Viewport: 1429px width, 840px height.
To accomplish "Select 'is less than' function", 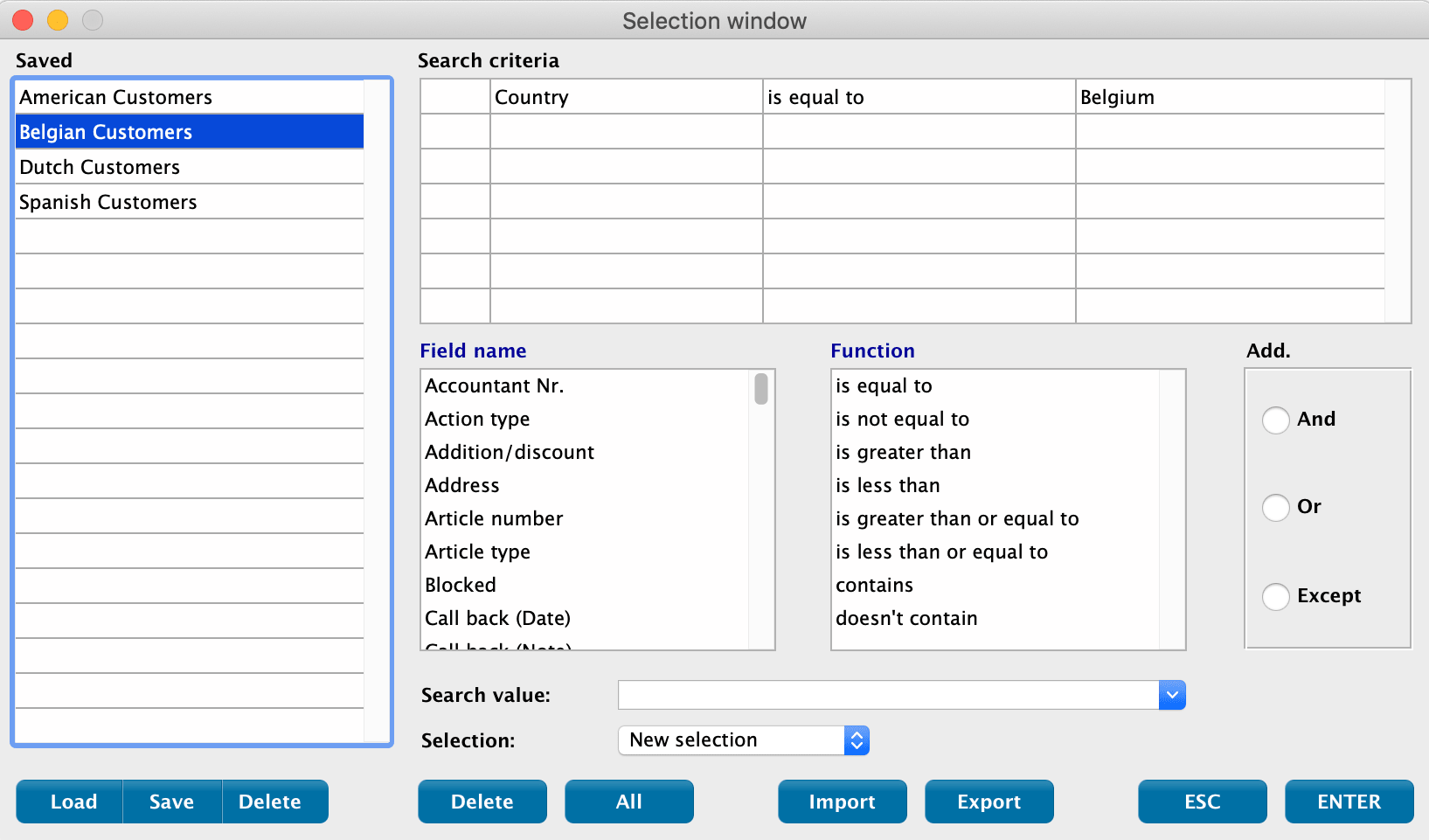I will [x=995, y=485].
